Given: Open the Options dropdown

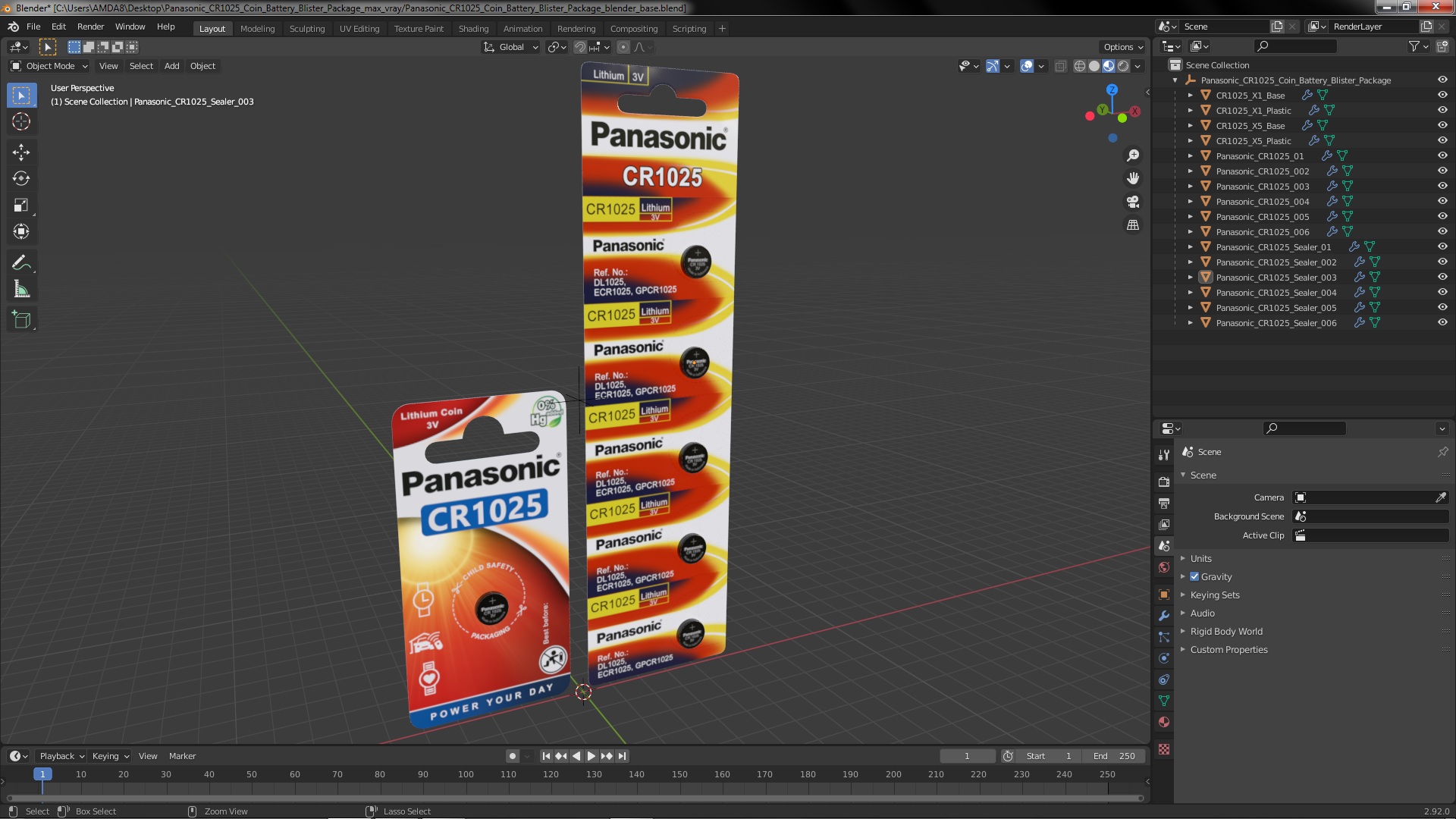Looking at the screenshot, I should (1123, 47).
